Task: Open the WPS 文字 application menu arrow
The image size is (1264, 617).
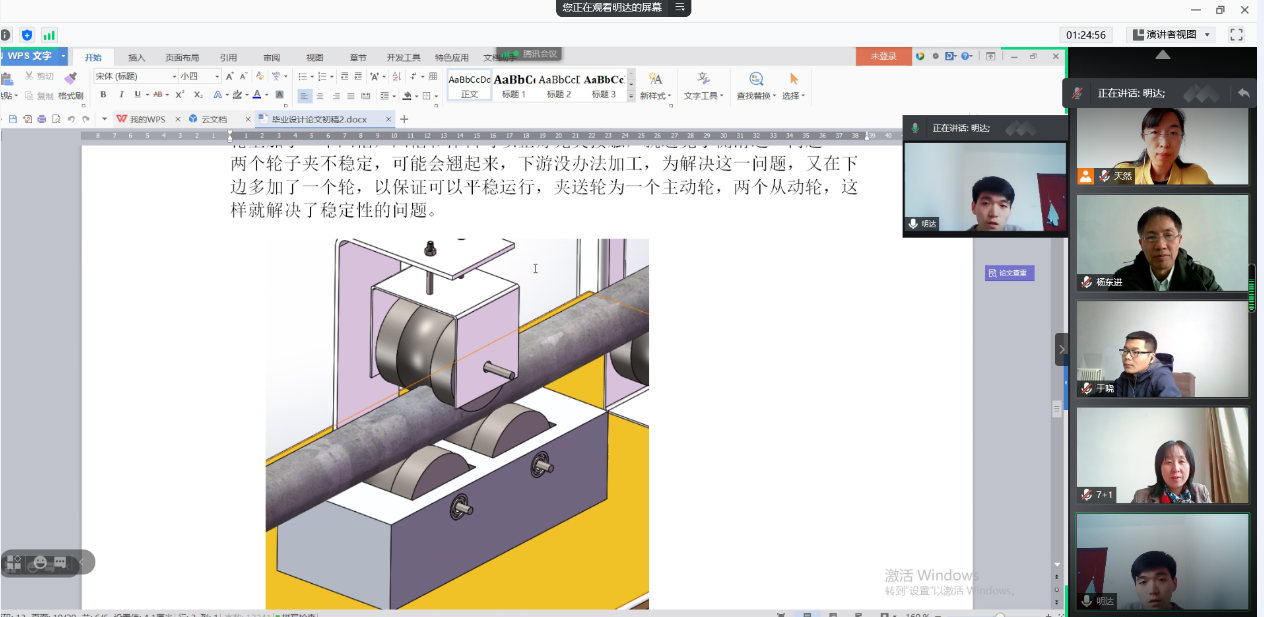Action: 63,56
